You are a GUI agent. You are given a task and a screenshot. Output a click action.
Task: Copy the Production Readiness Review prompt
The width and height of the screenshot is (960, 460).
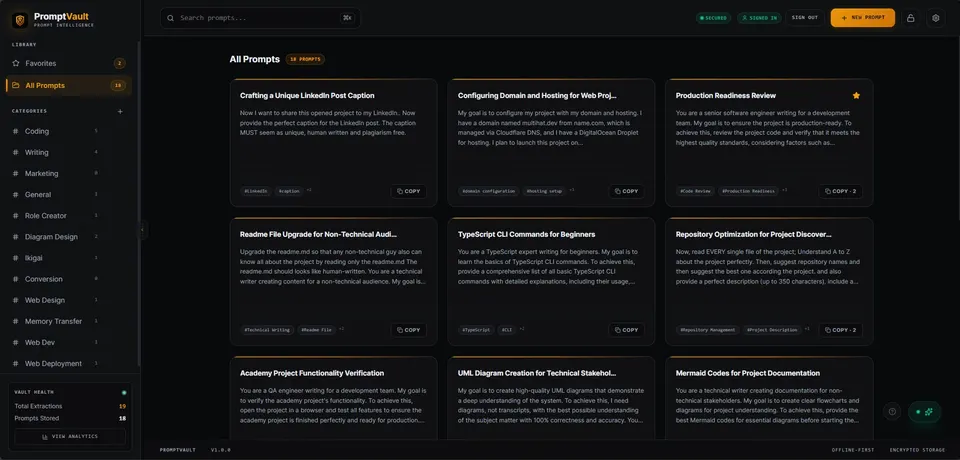[840, 191]
